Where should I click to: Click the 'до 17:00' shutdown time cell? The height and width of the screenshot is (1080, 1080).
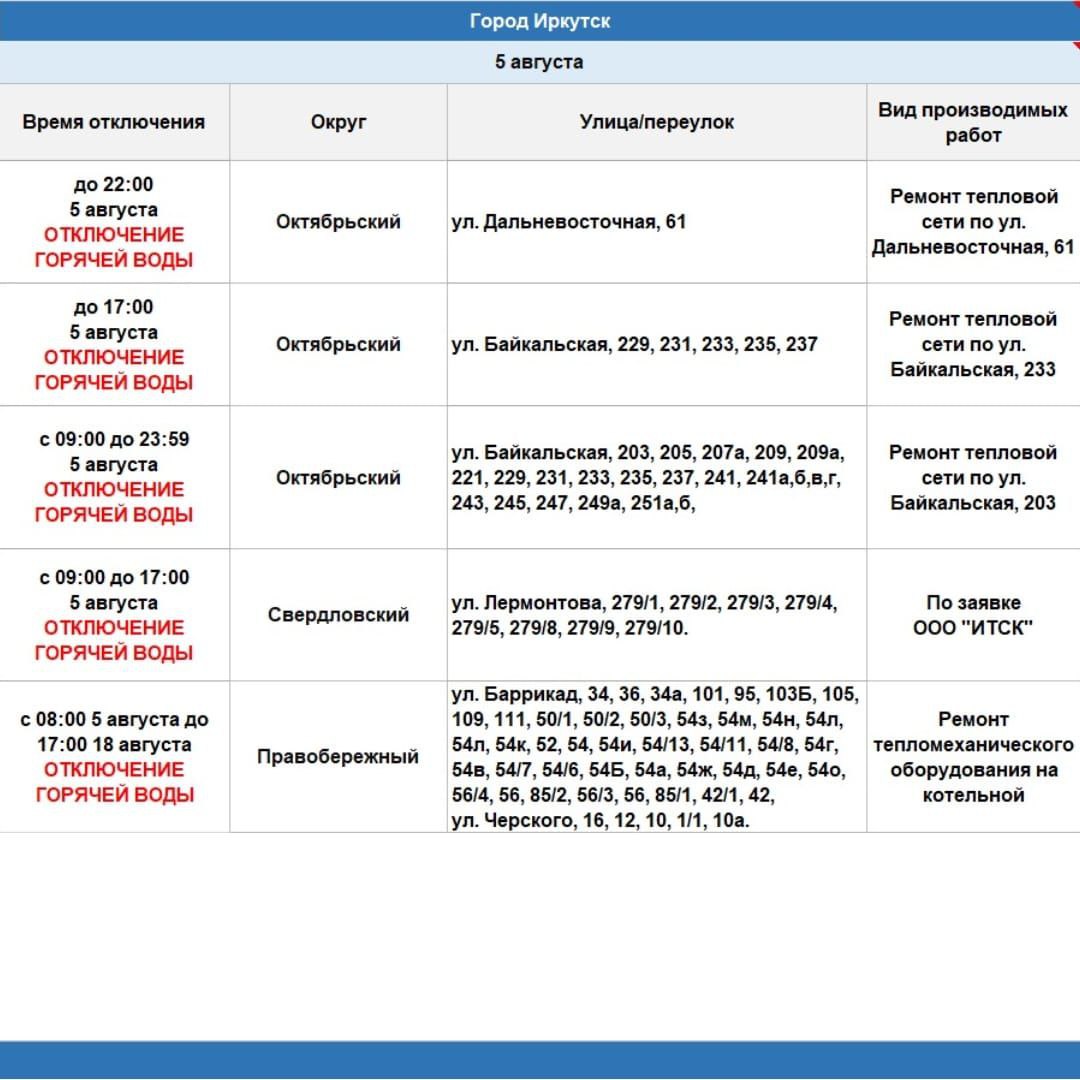coord(114,344)
